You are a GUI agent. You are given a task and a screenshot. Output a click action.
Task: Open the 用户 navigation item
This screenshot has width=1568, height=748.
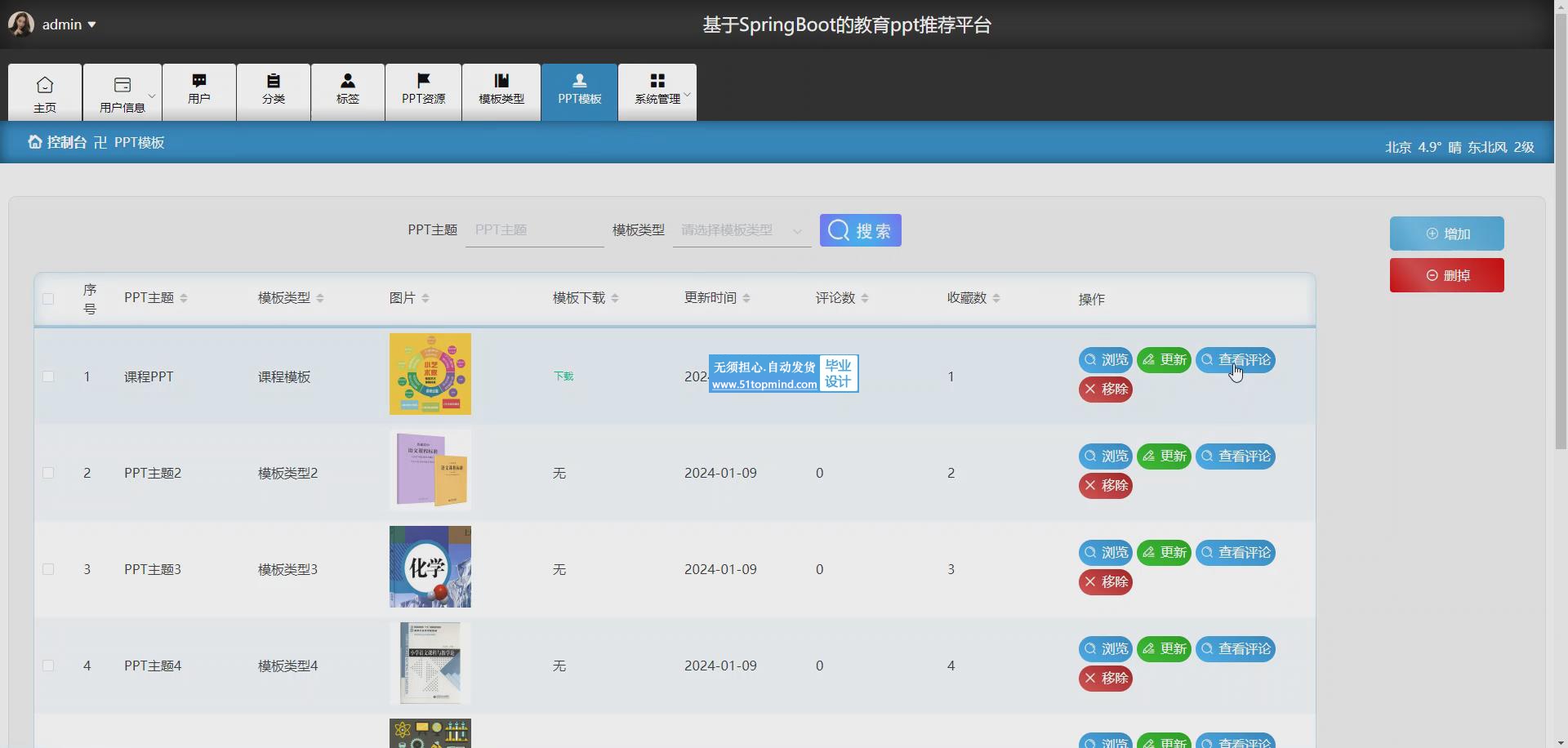click(x=199, y=92)
